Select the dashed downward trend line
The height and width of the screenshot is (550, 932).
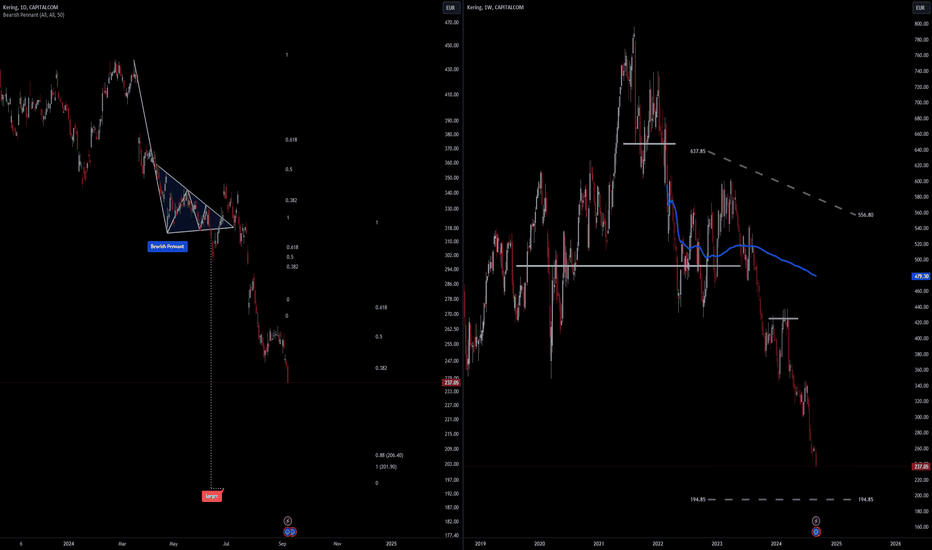pos(782,183)
